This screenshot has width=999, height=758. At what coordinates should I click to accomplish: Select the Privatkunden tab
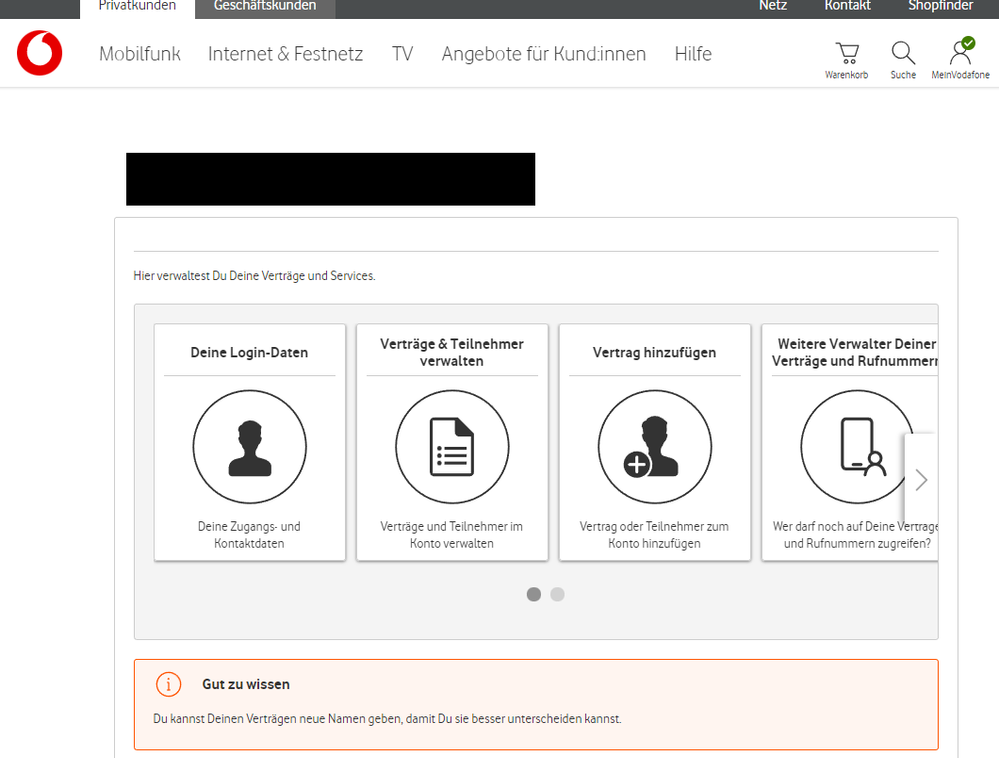pyautogui.click(x=137, y=6)
